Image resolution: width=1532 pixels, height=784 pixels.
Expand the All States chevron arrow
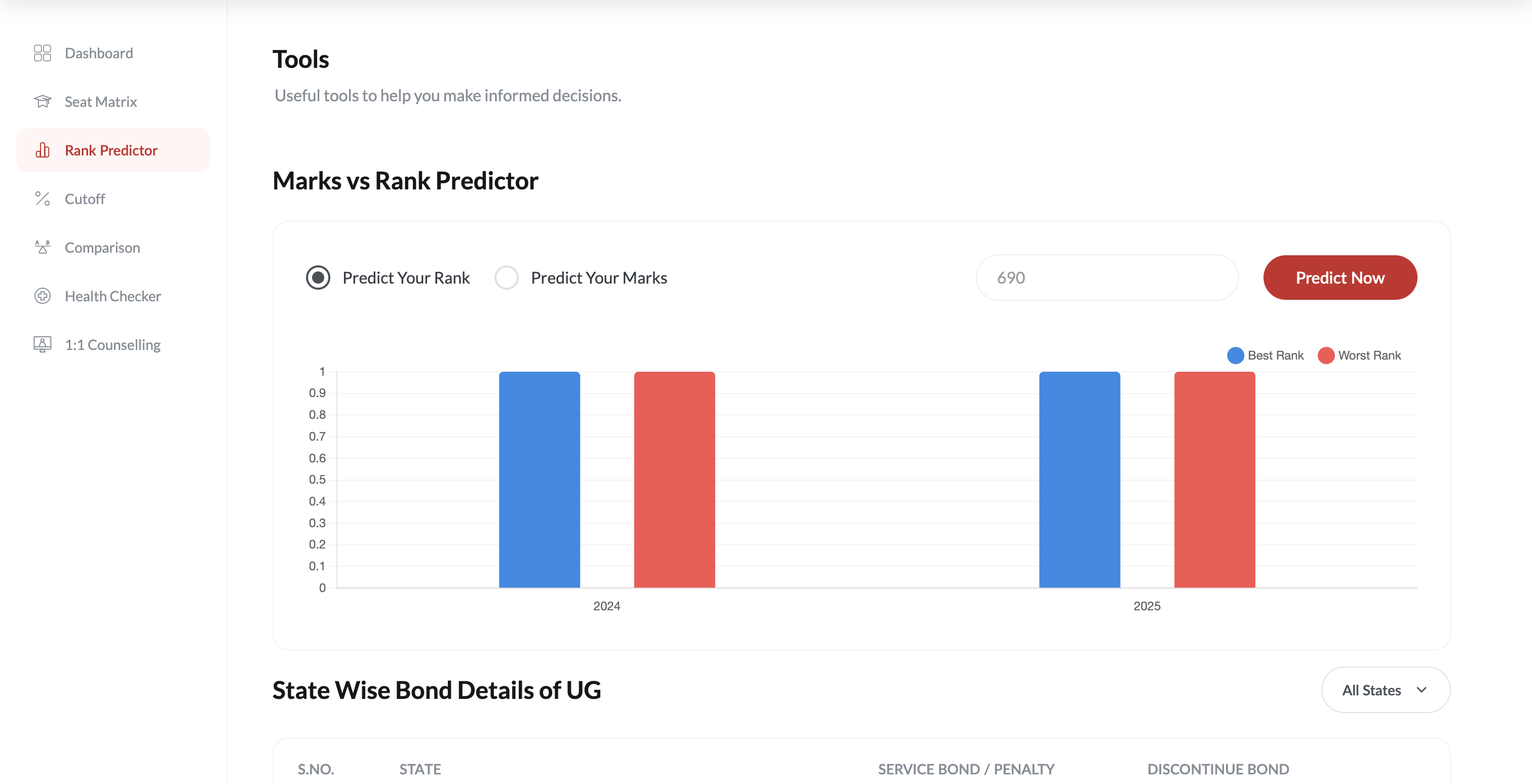[1422, 690]
